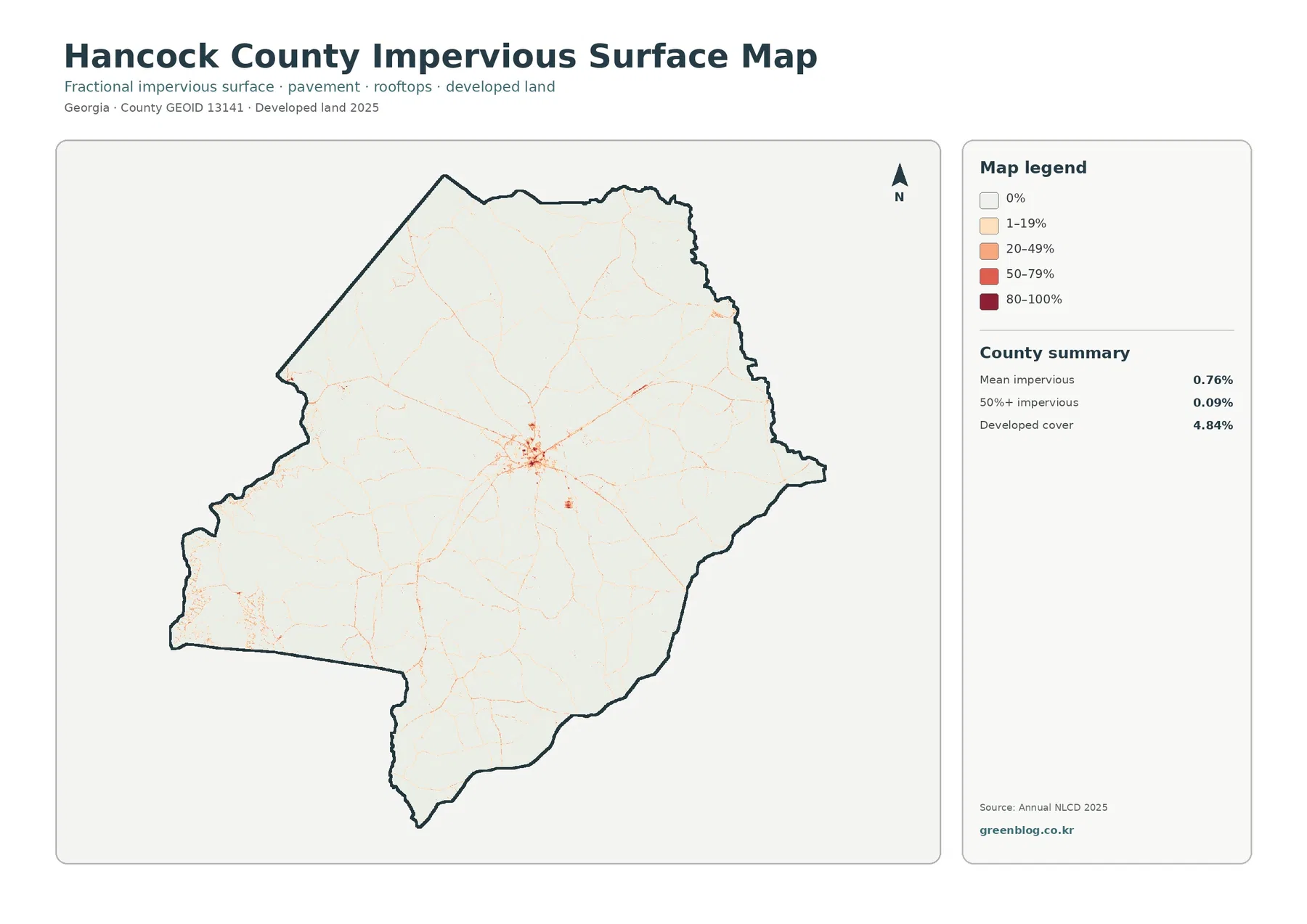Click the '80–100%' legend label
Image resolution: width=1307 pixels, height=924 pixels.
pos(1034,299)
